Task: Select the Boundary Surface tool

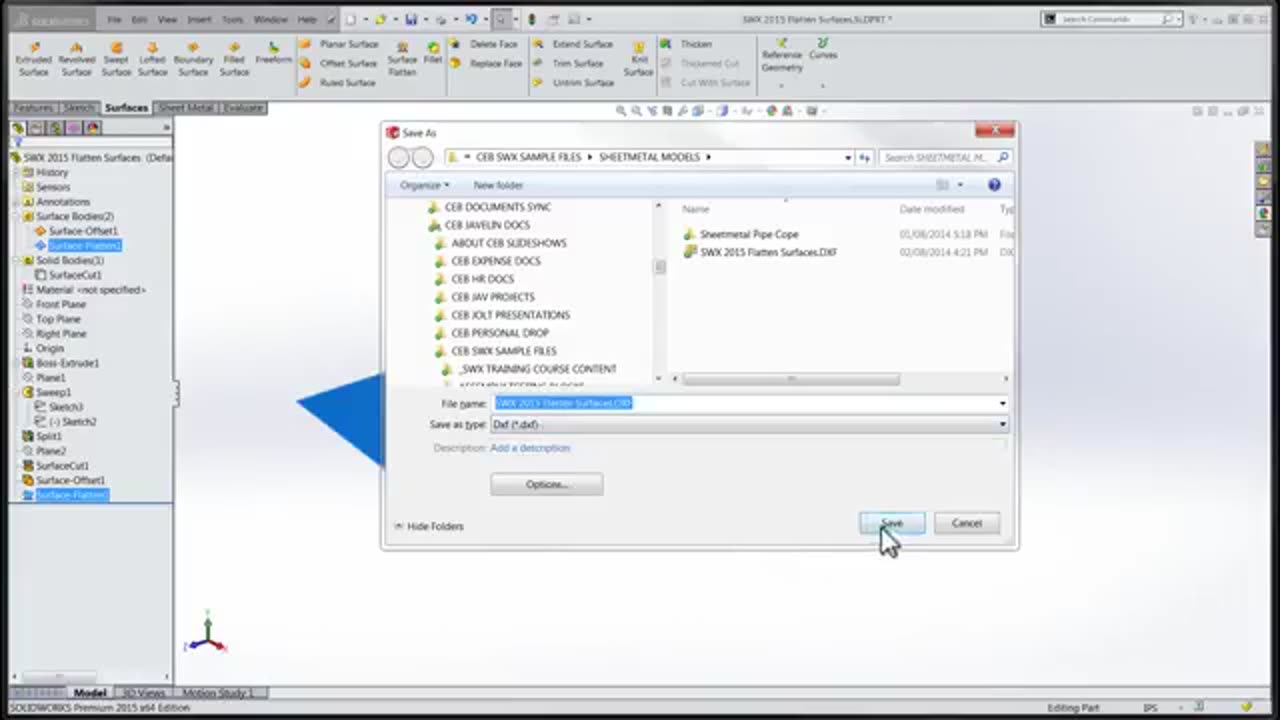Action: (193, 60)
